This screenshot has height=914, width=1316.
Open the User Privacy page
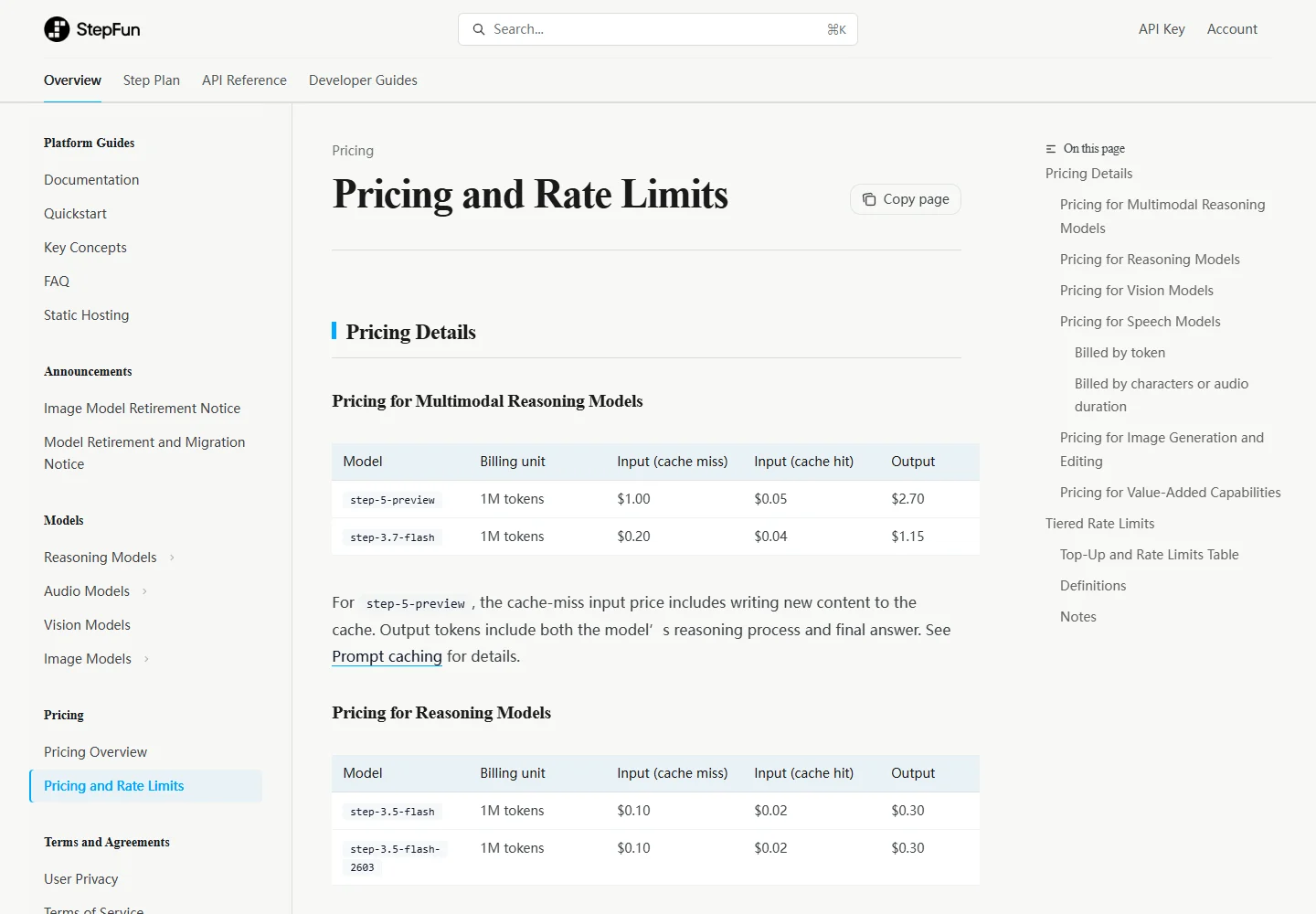80,879
